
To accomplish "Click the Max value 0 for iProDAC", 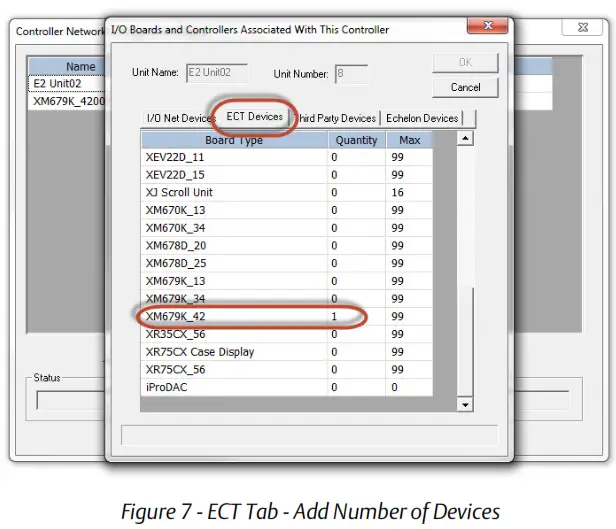I will pos(409,387).
